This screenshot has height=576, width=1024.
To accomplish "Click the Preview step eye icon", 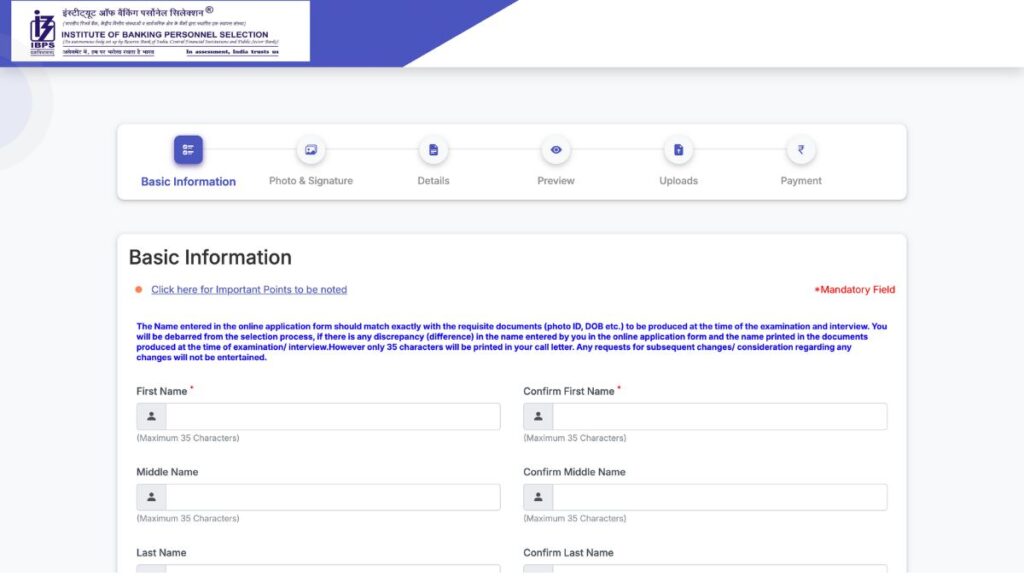I will coord(556,150).
